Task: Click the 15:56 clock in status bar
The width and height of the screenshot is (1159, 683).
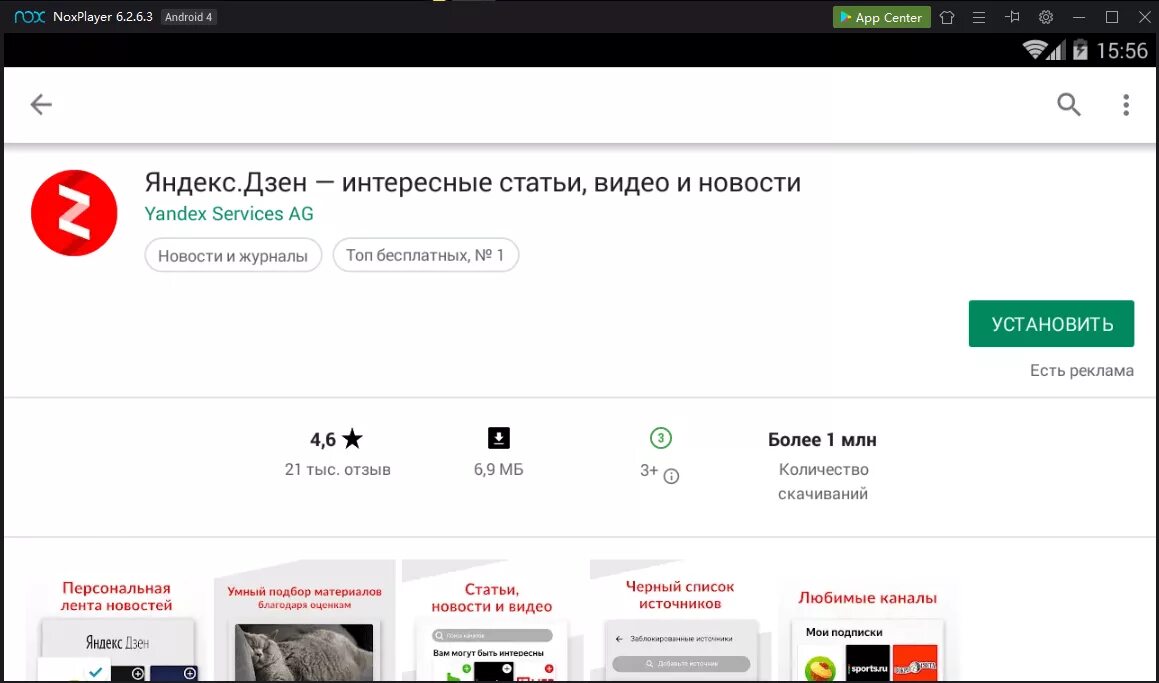Action: pyautogui.click(x=1121, y=50)
